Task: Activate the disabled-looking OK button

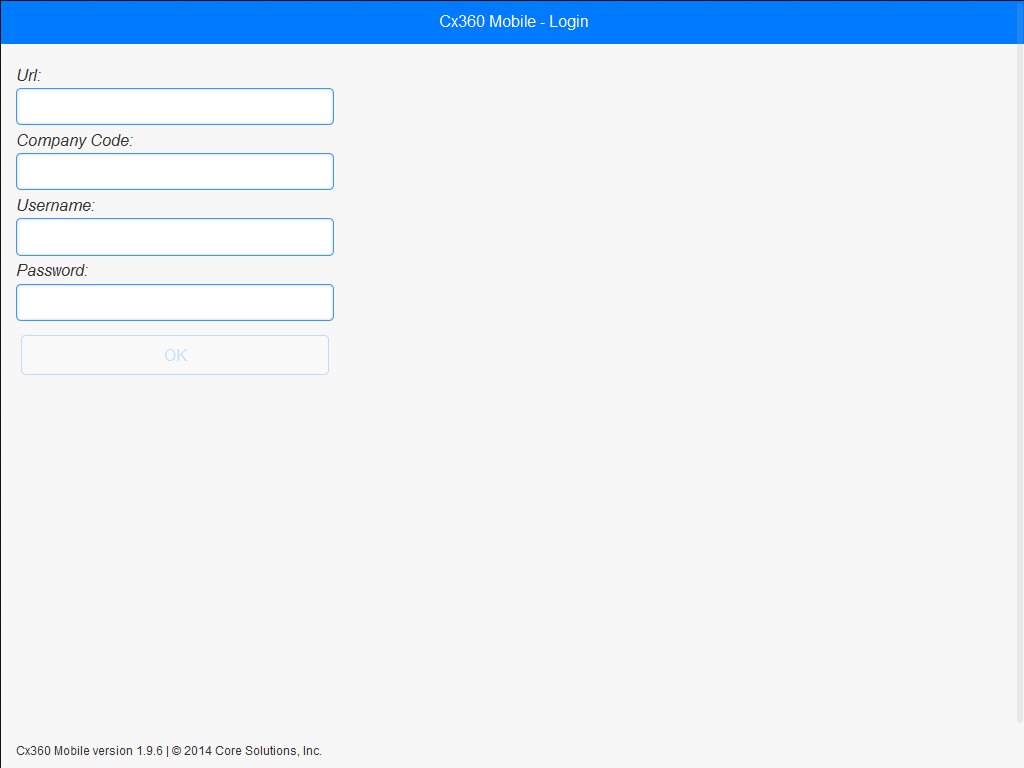Action: click(175, 355)
